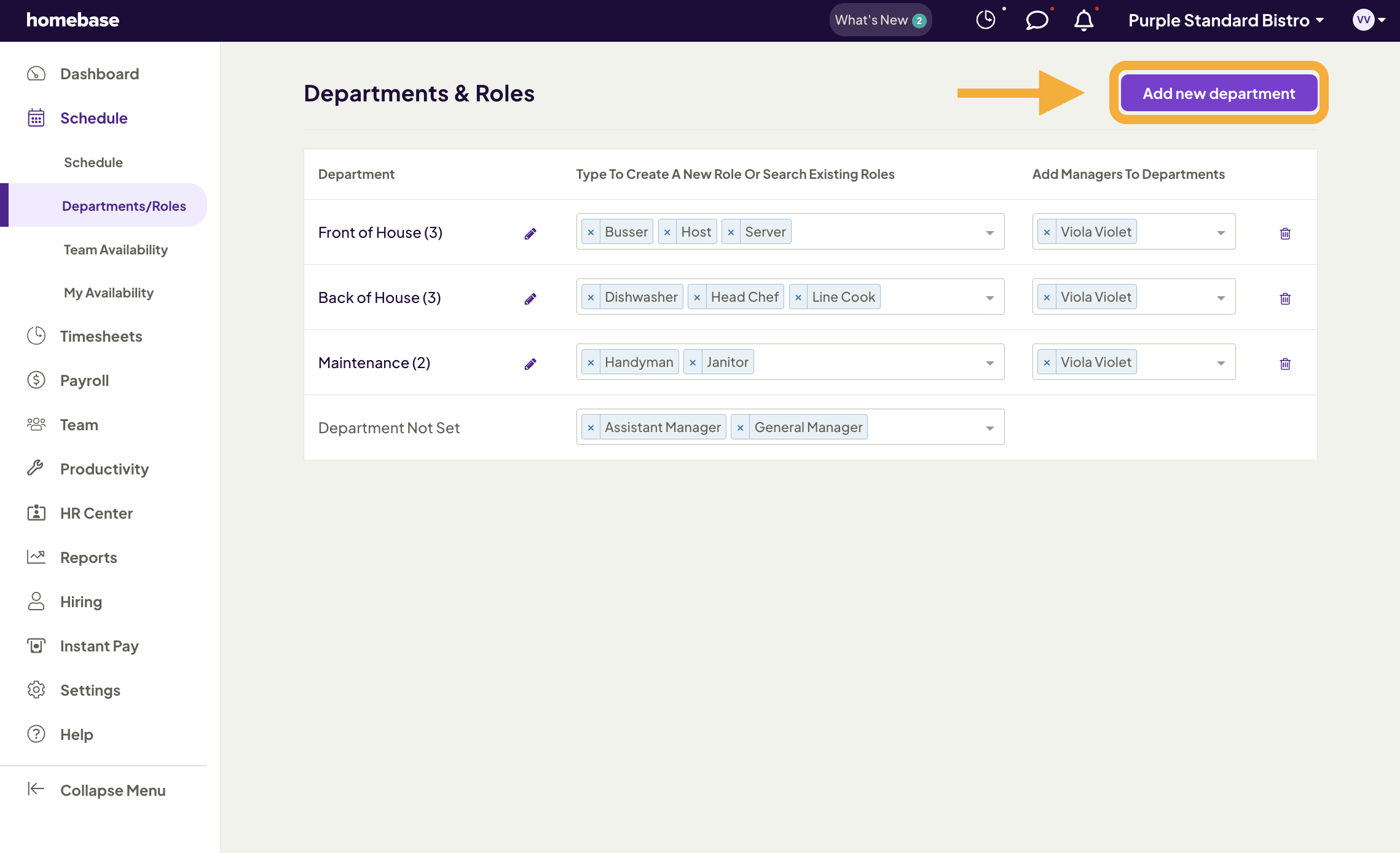Remove the Janitor role from Maintenance
Screen dimensions: 1400x853
(693, 362)
